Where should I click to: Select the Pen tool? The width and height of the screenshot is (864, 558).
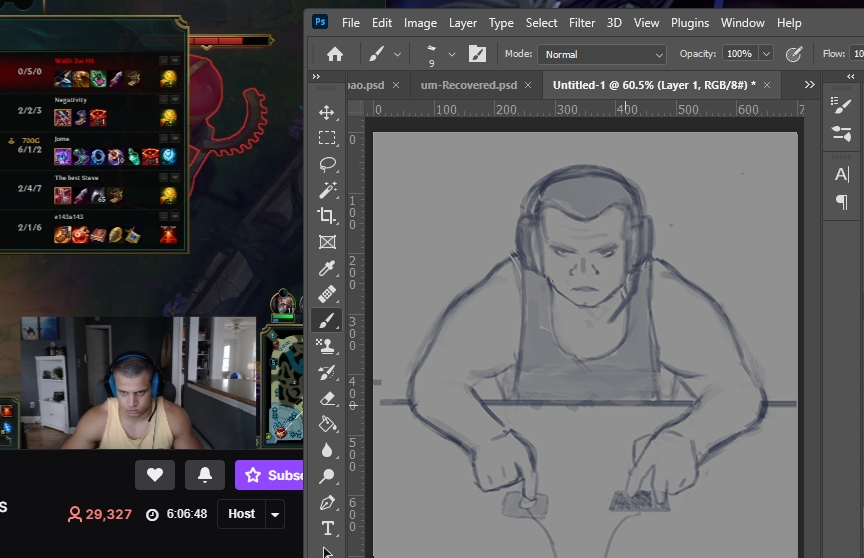(327, 502)
